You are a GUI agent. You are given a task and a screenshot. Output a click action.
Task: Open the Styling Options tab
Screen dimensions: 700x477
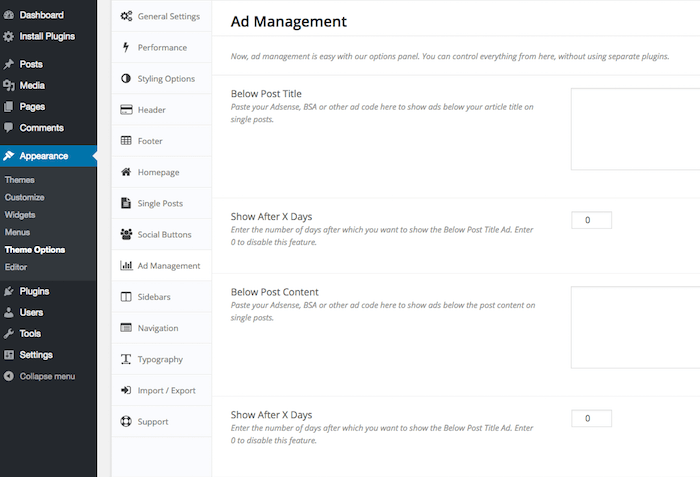point(162,79)
